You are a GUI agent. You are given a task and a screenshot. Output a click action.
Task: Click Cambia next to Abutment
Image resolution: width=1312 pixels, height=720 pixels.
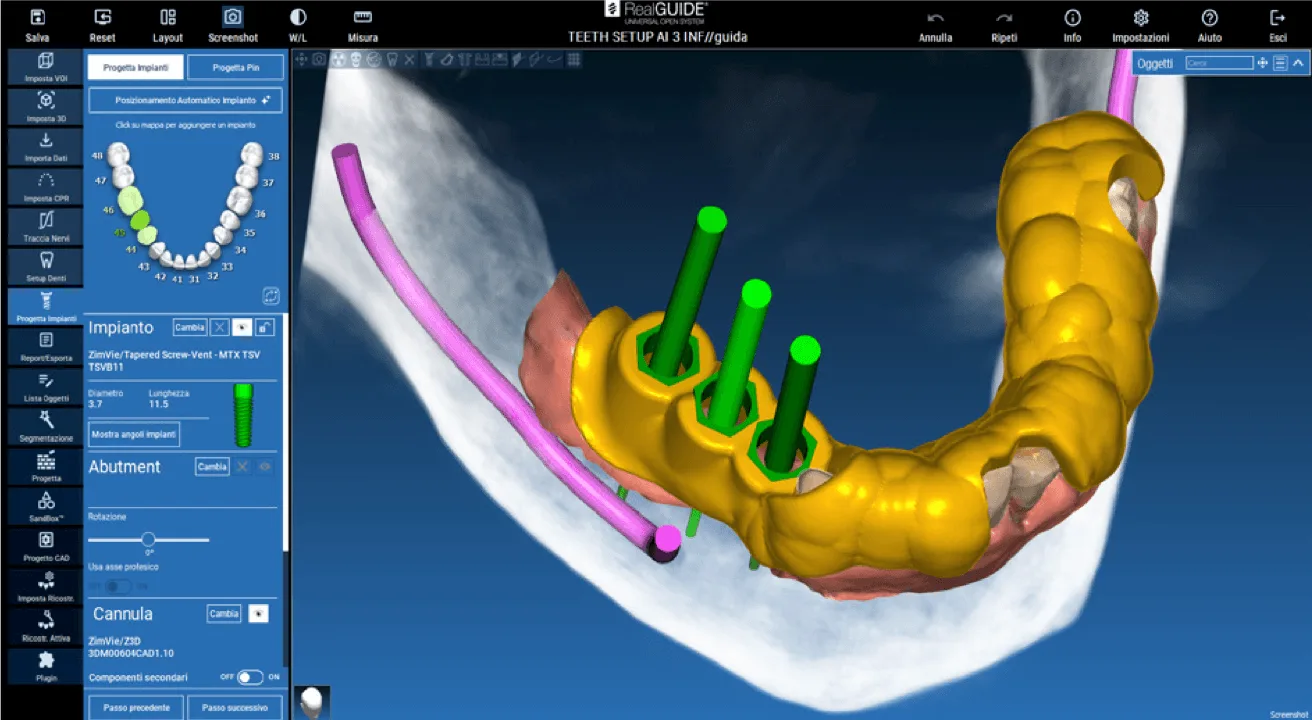[x=212, y=466]
